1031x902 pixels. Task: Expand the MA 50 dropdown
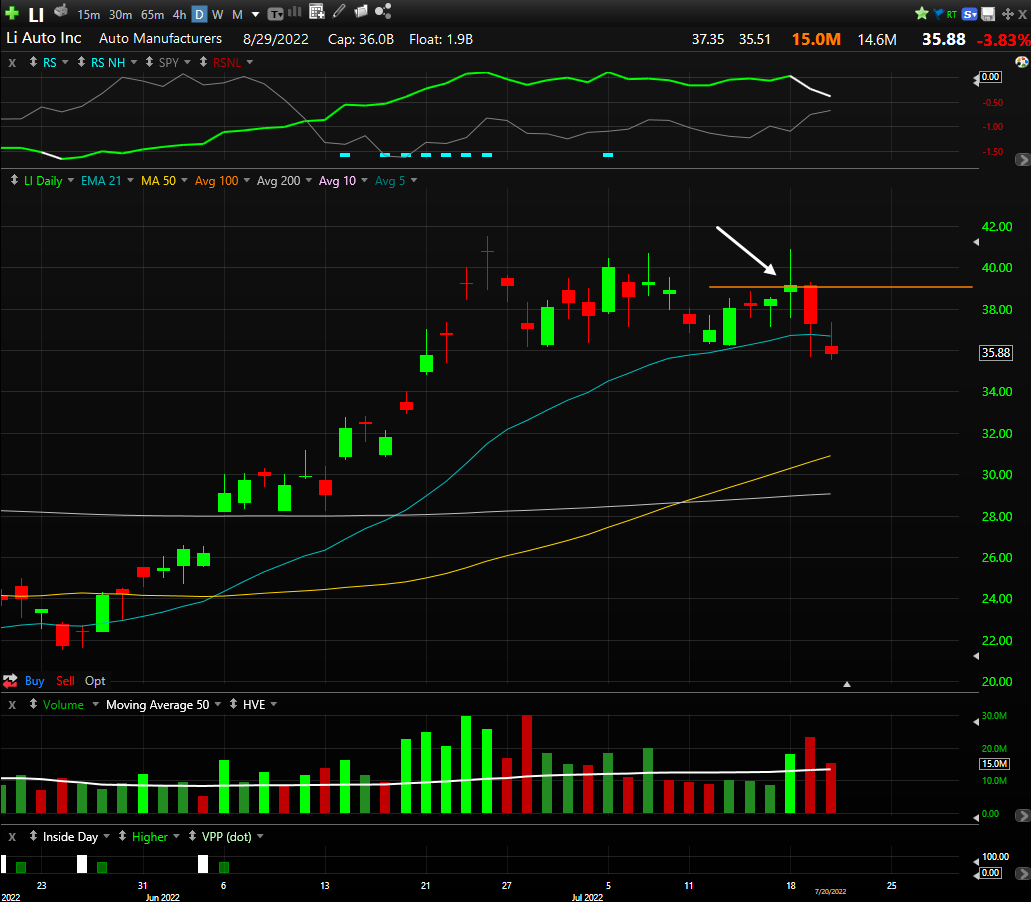point(184,180)
